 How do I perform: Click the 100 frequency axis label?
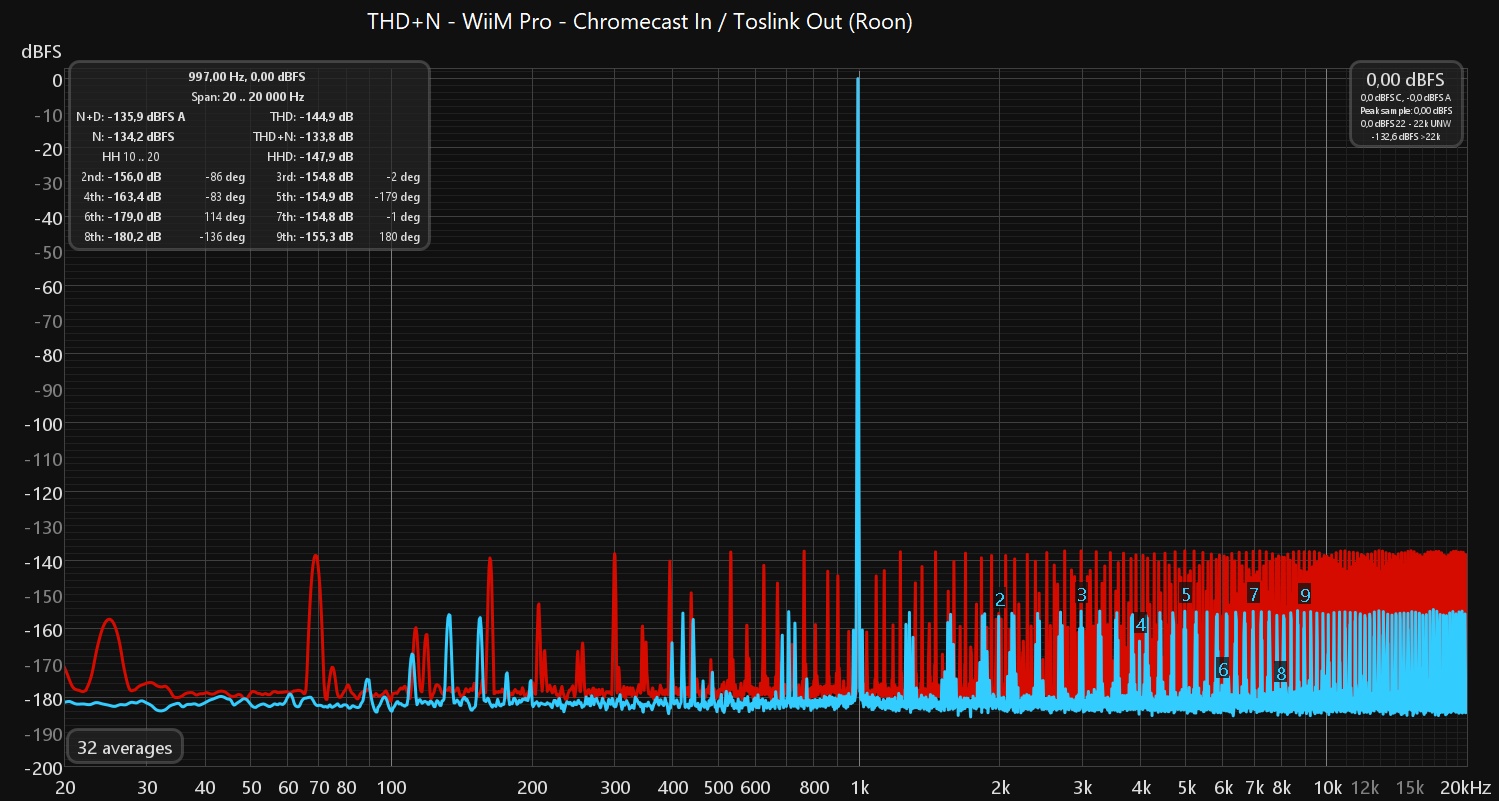390,787
